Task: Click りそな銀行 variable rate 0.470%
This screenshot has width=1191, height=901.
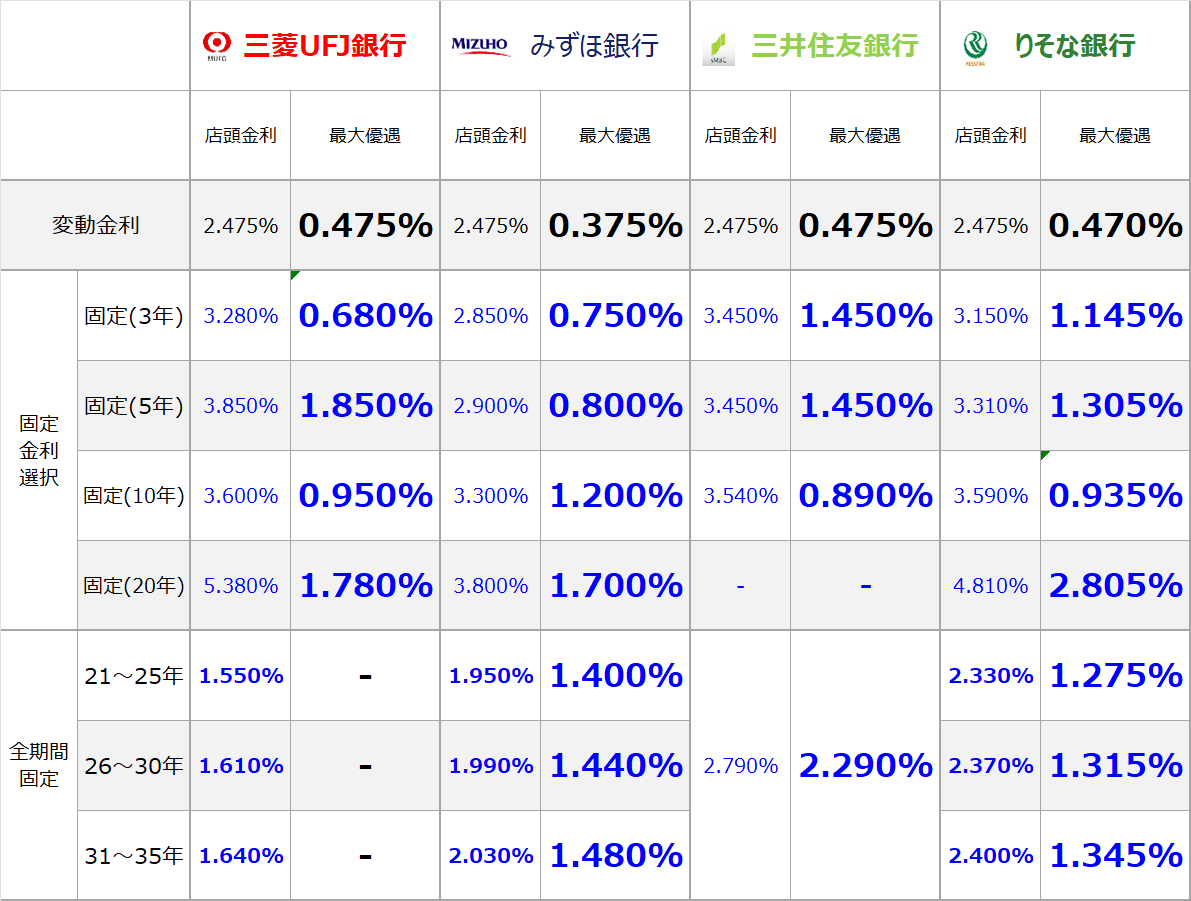Action: 1115,225
